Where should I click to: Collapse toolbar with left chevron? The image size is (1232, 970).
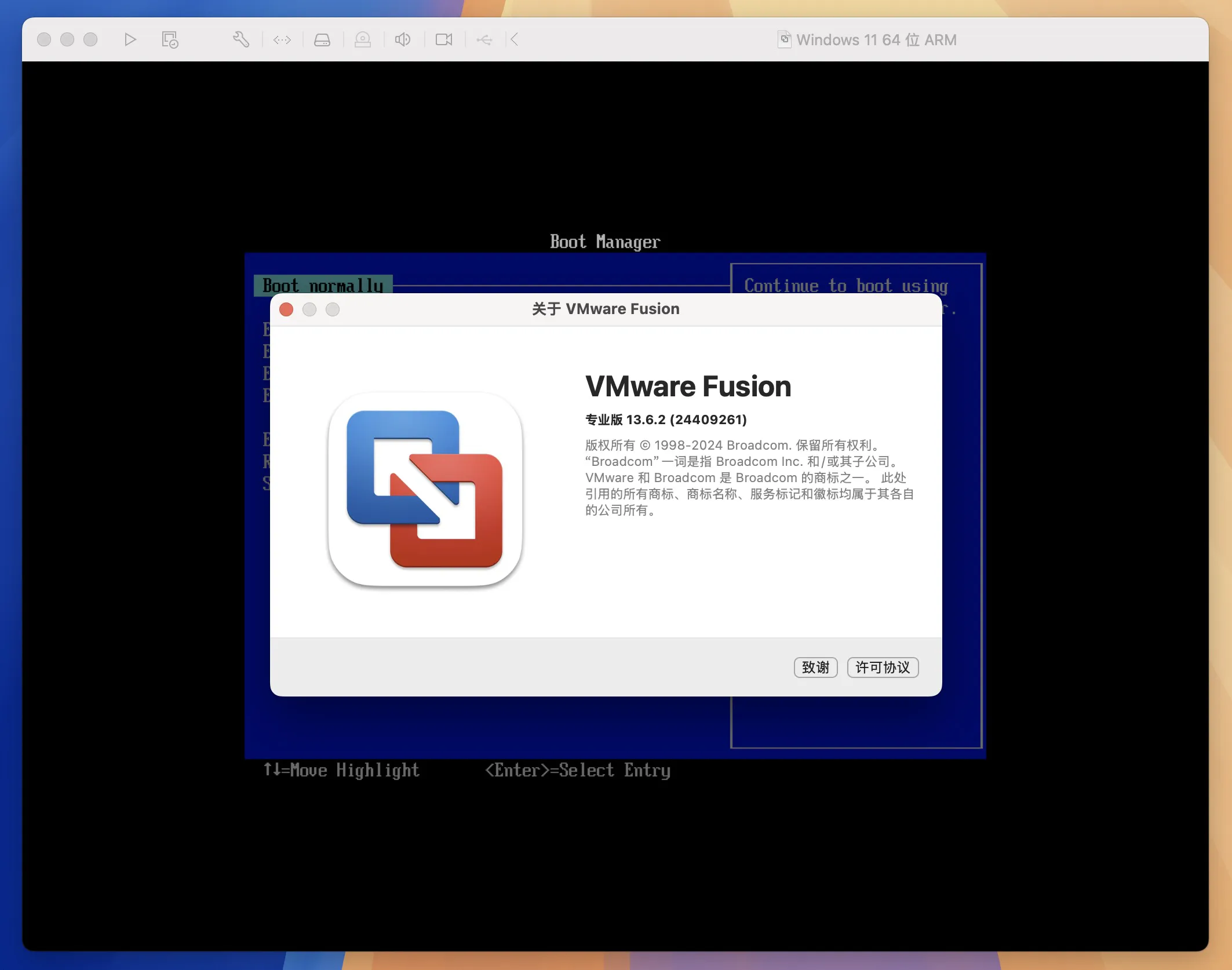coord(514,39)
